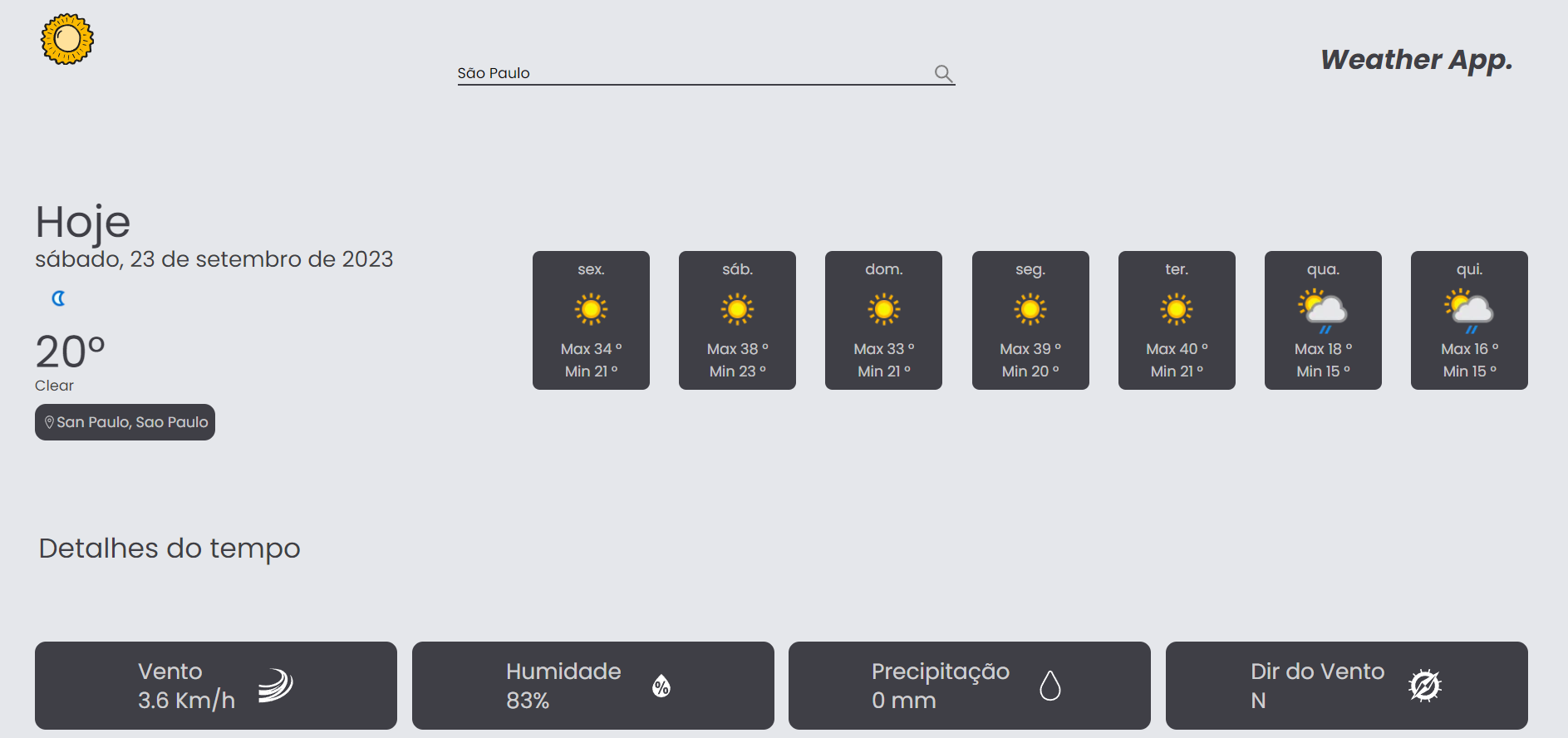Click the date sábado, 23 de setembro de 2023
The image size is (1568, 738).
click(214, 259)
